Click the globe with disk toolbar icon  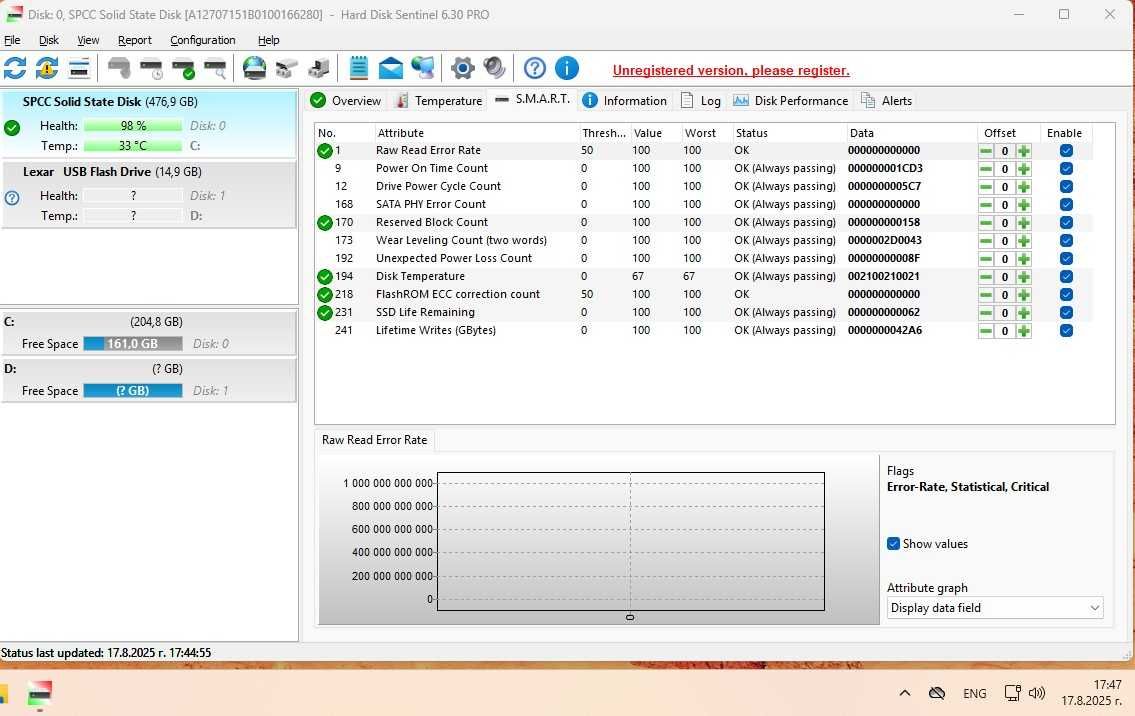click(x=254, y=68)
